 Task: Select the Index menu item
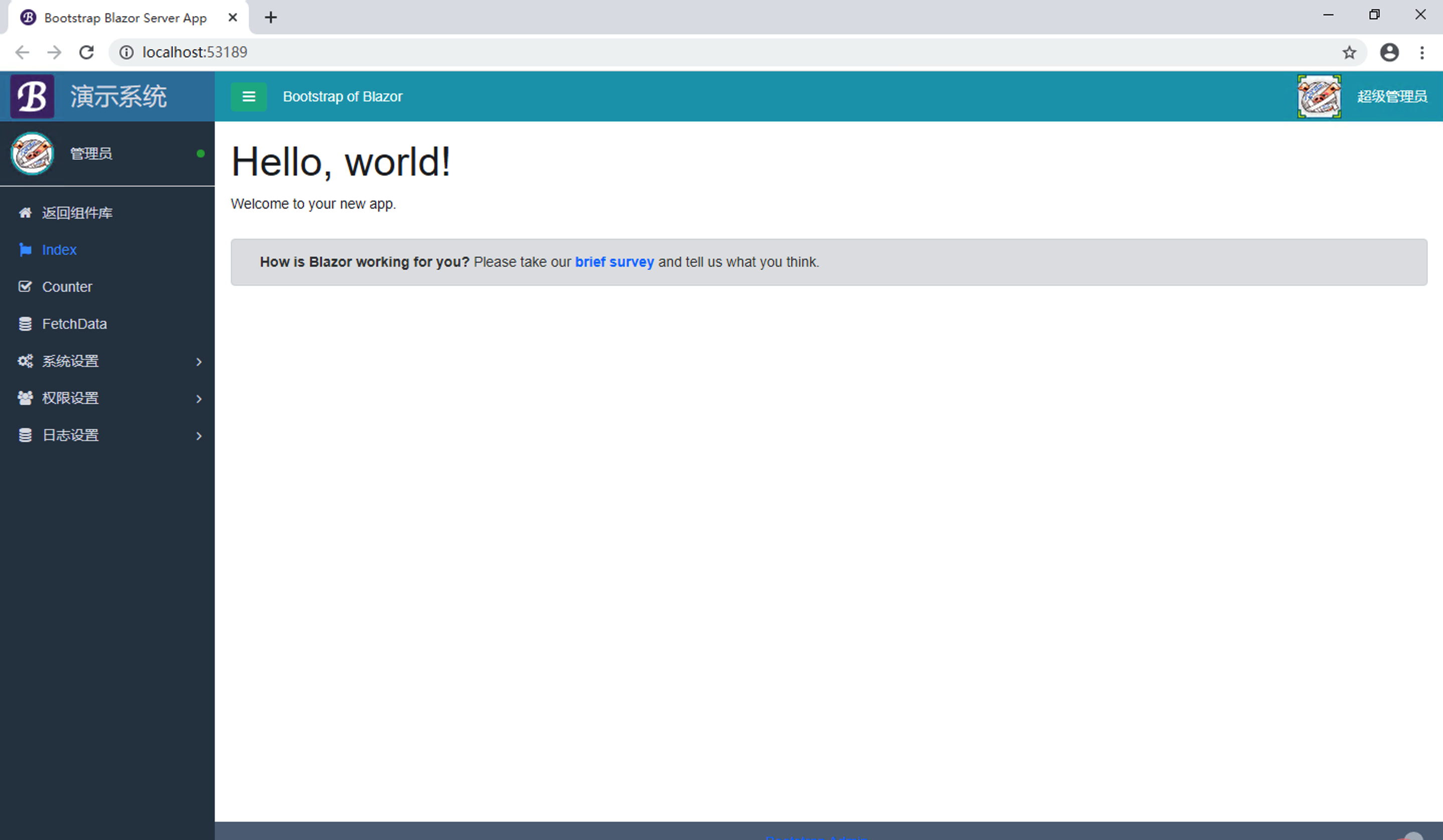[x=58, y=250]
